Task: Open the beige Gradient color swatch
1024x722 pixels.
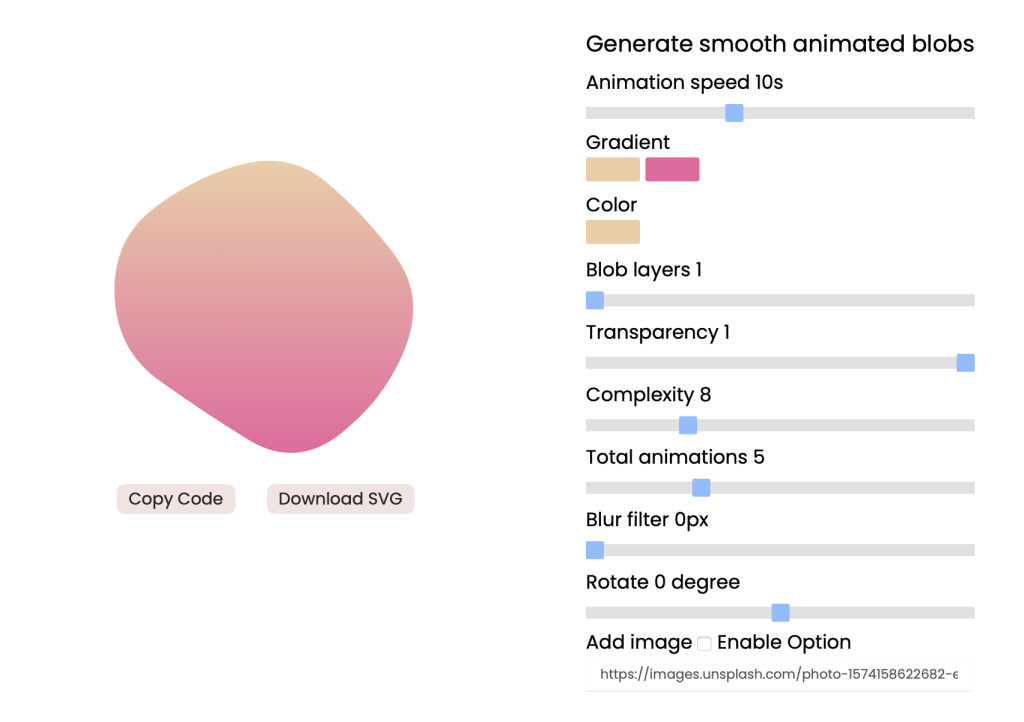Action: tap(613, 170)
